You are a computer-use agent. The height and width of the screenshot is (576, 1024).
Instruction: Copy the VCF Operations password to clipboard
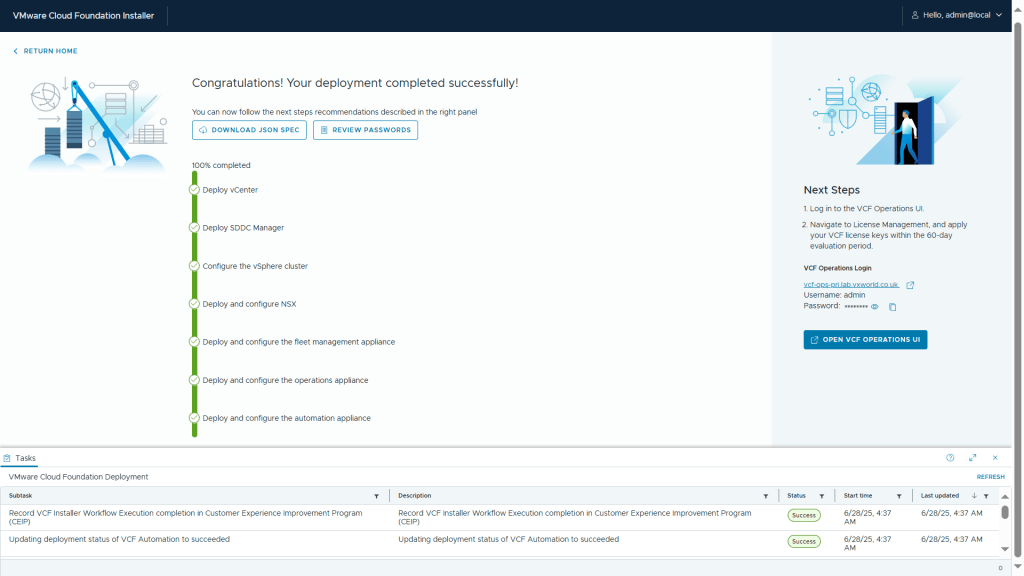(893, 307)
